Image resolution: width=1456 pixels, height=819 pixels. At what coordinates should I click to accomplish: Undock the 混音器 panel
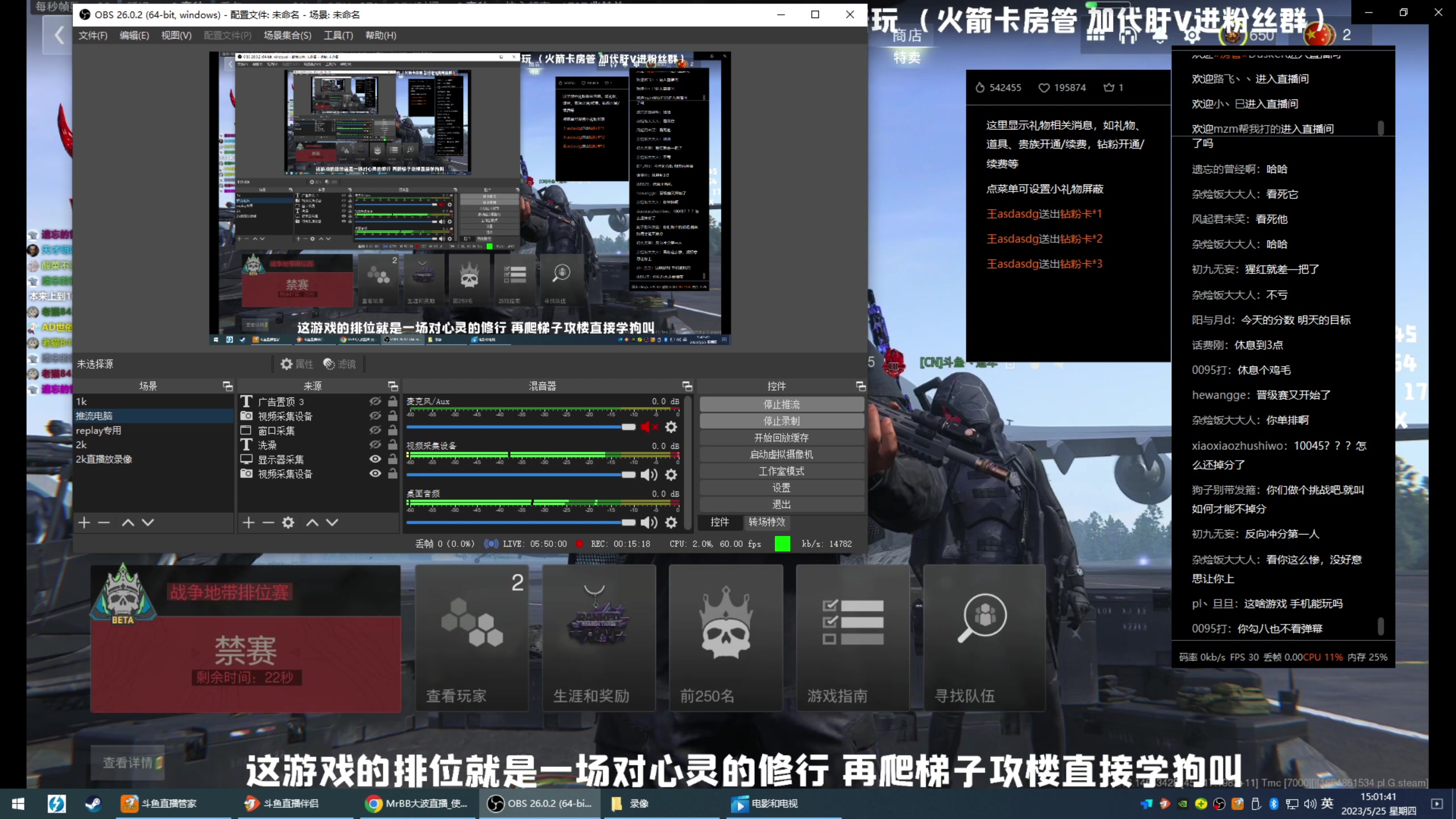[687, 386]
